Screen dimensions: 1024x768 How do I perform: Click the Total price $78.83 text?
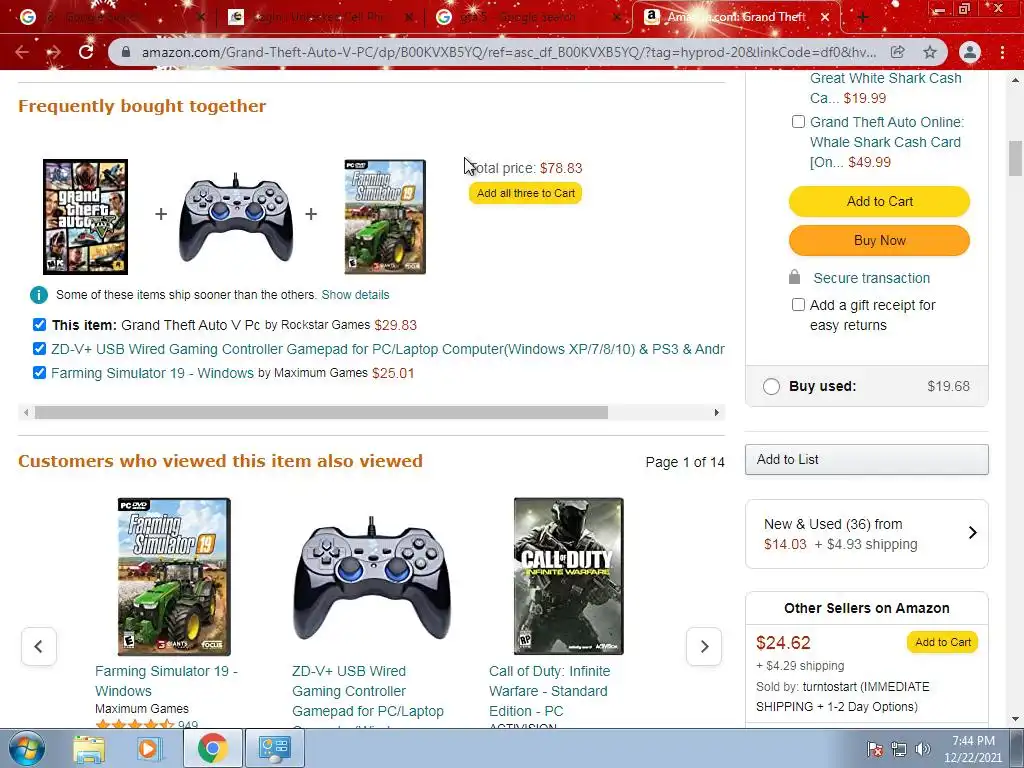(526, 168)
